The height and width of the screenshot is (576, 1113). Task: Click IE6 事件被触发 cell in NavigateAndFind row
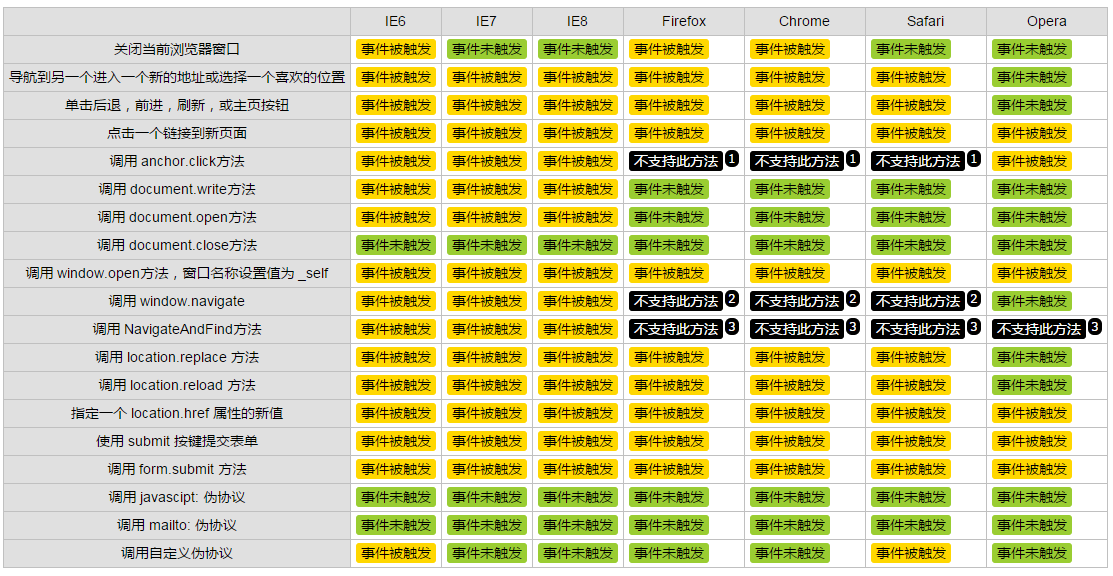click(x=396, y=330)
